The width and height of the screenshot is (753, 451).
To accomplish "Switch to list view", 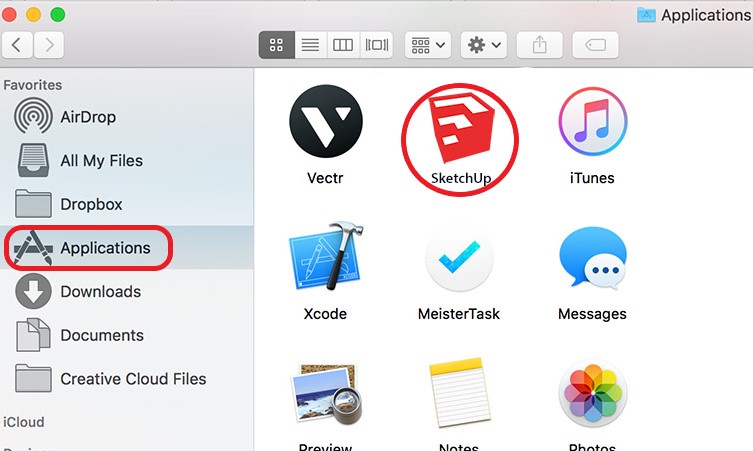I will 310,45.
